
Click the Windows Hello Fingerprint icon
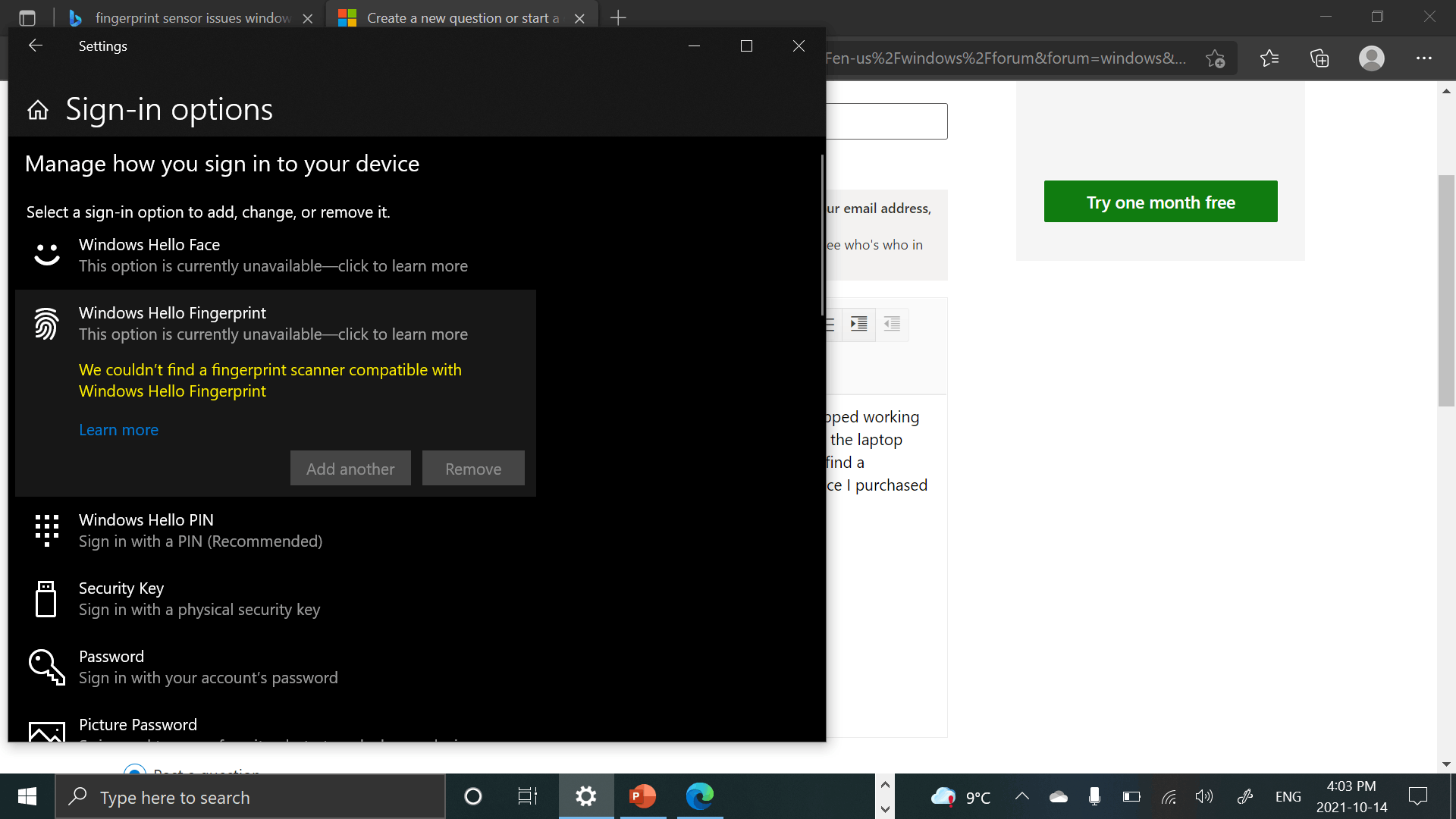click(x=47, y=324)
